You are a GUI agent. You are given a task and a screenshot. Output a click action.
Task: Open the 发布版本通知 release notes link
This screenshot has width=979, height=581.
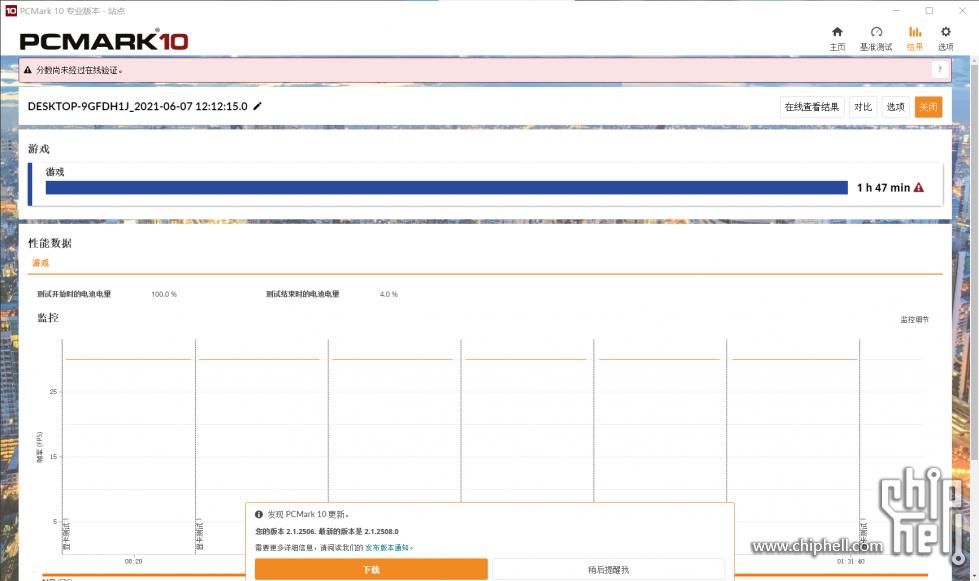pos(388,548)
